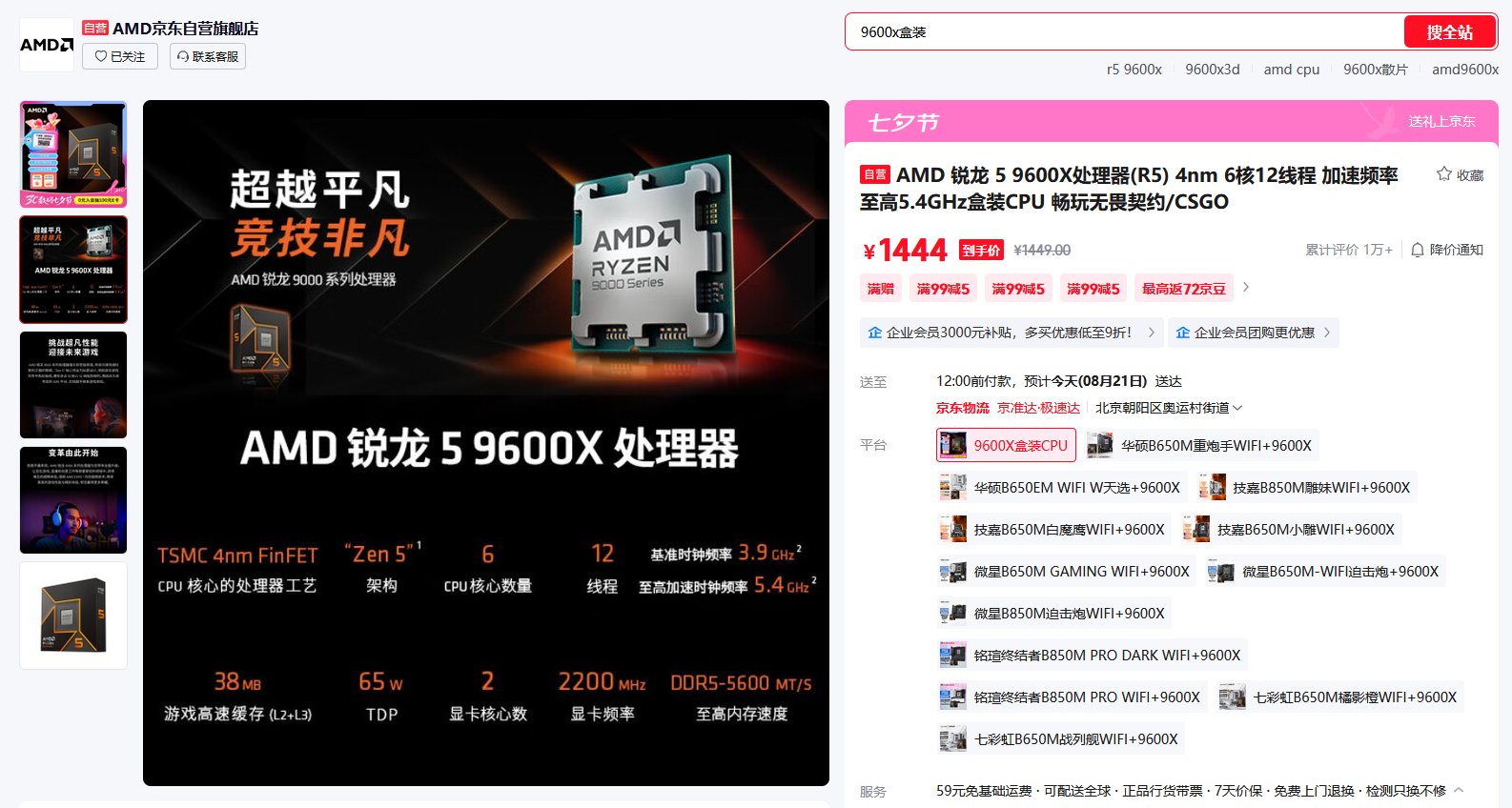
Task: Contact customer service via 联系客服
Action: tap(208, 56)
